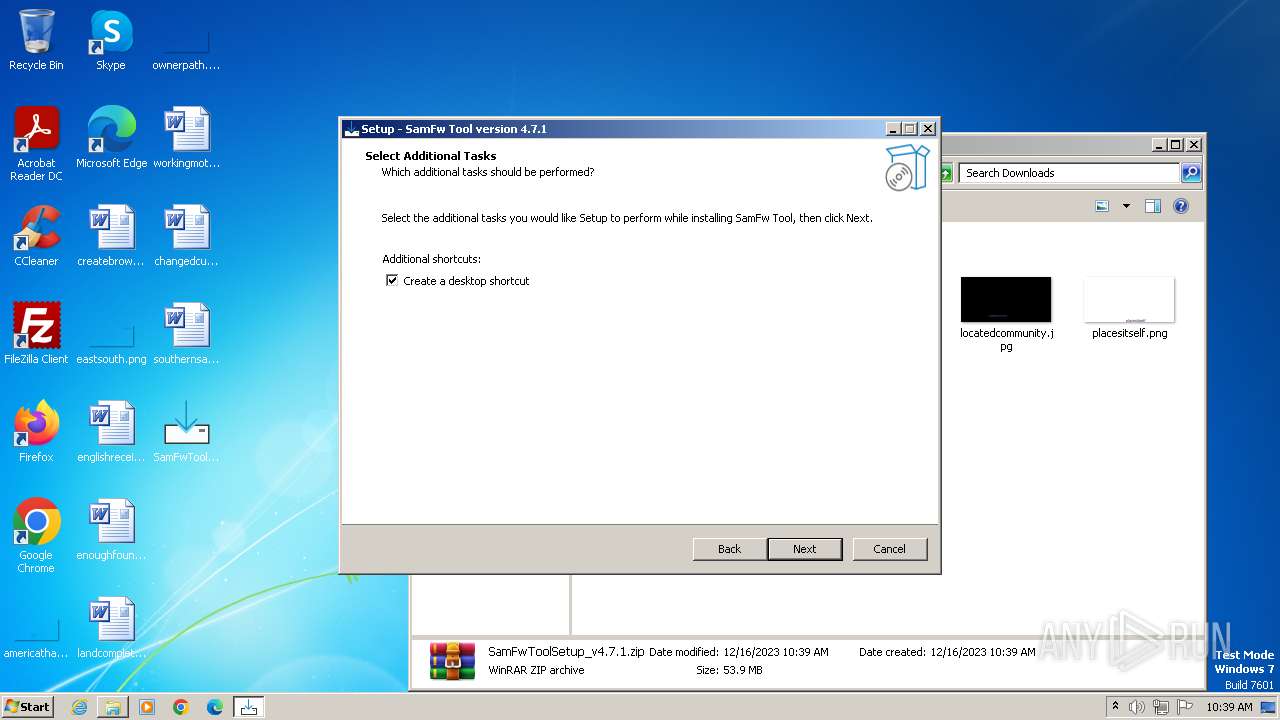Show hidden system tray icons
Screen dimensions: 1280x720
pyautogui.click(x=1115, y=707)
